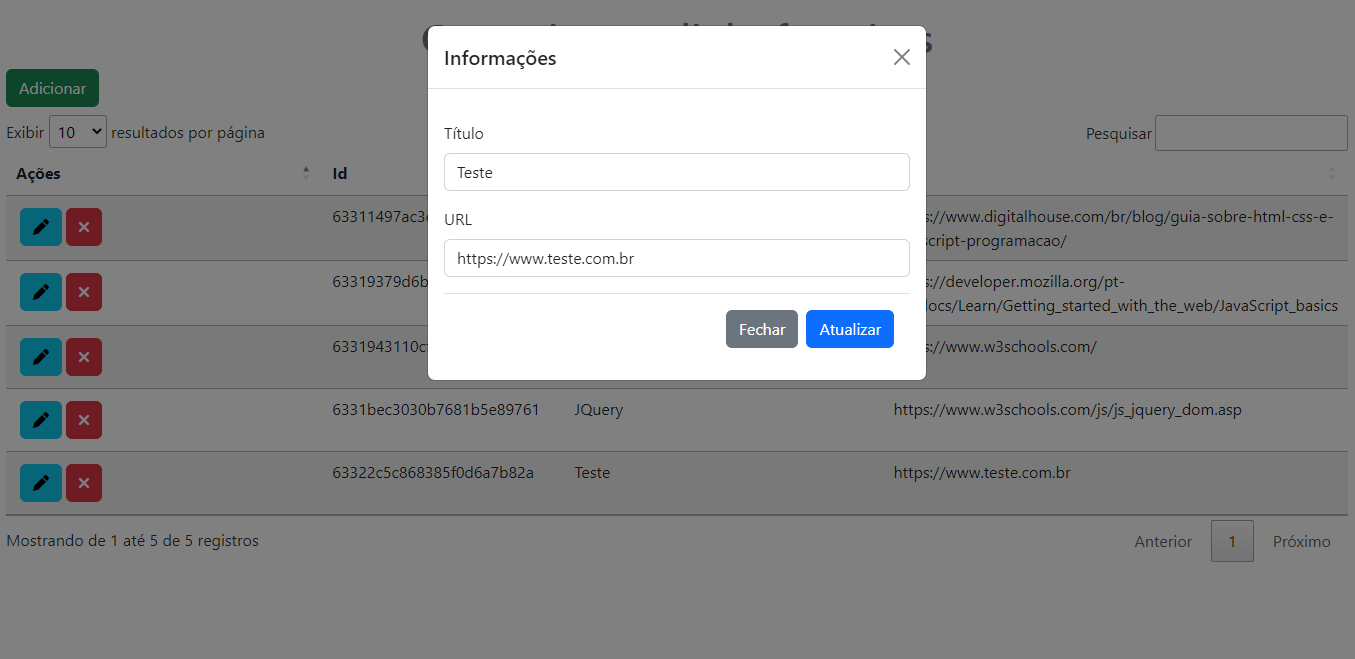Go to page 1 in pagination

[x=1232, y=540]
